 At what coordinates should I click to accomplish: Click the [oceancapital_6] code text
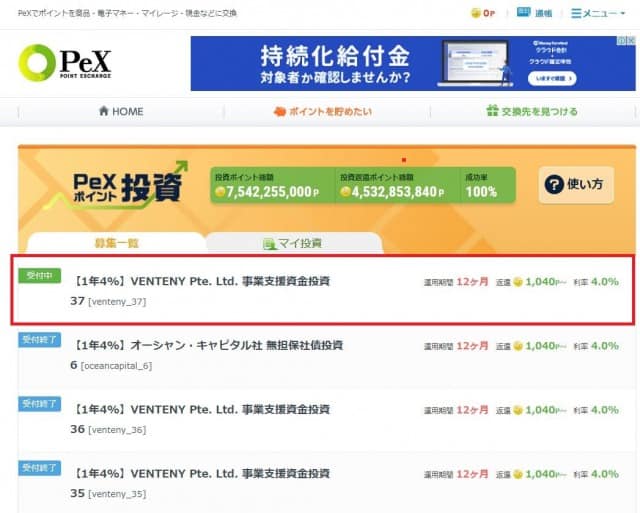coord(116,366)
